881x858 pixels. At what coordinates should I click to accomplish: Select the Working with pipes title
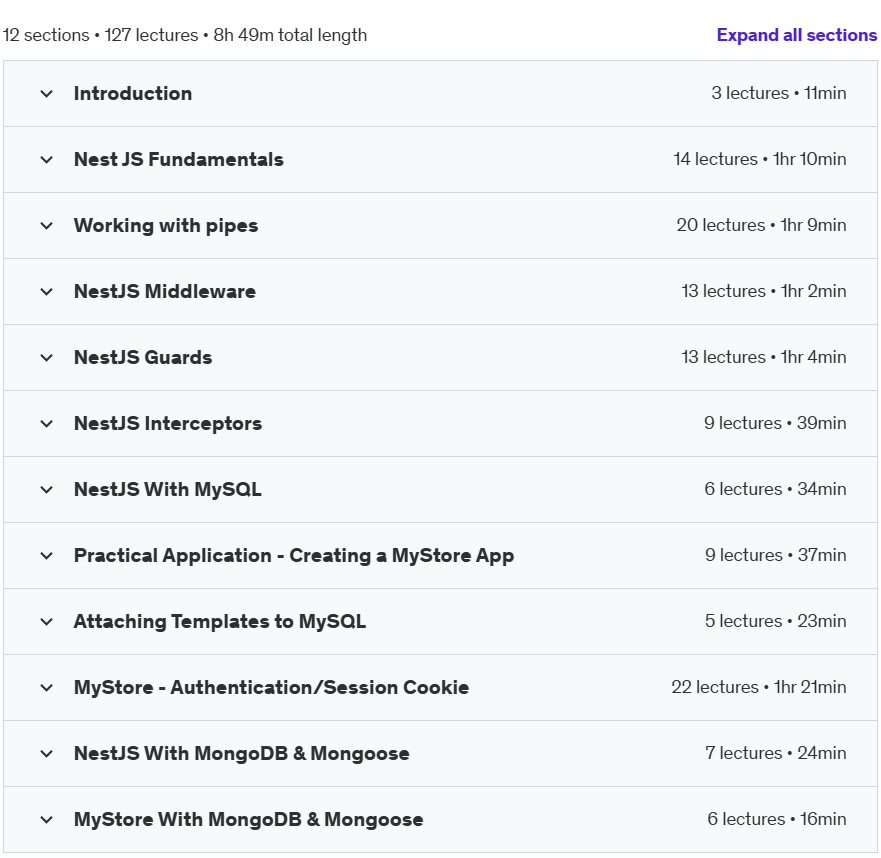pyautogui.click(x=166, y=225)
